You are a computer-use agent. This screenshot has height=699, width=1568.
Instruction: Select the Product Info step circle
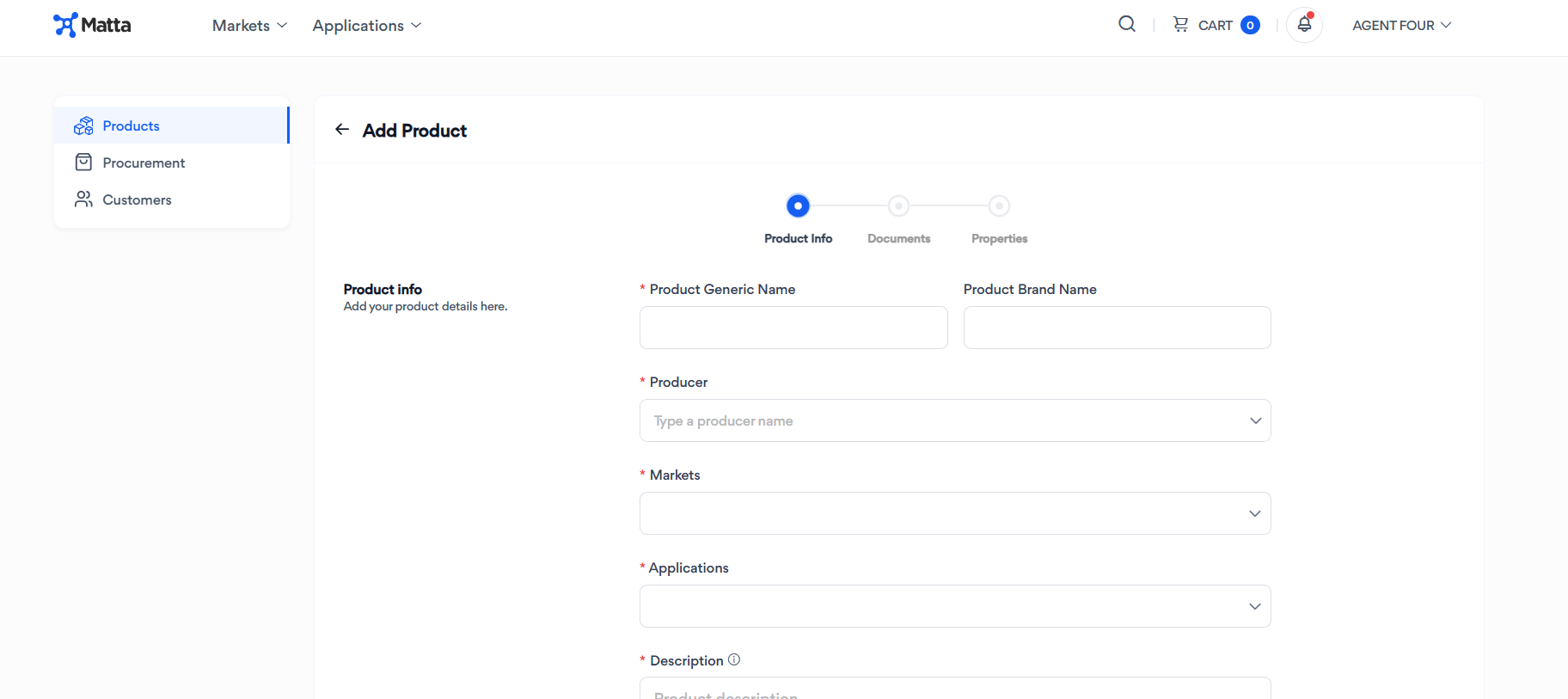[x=798, y=205]
